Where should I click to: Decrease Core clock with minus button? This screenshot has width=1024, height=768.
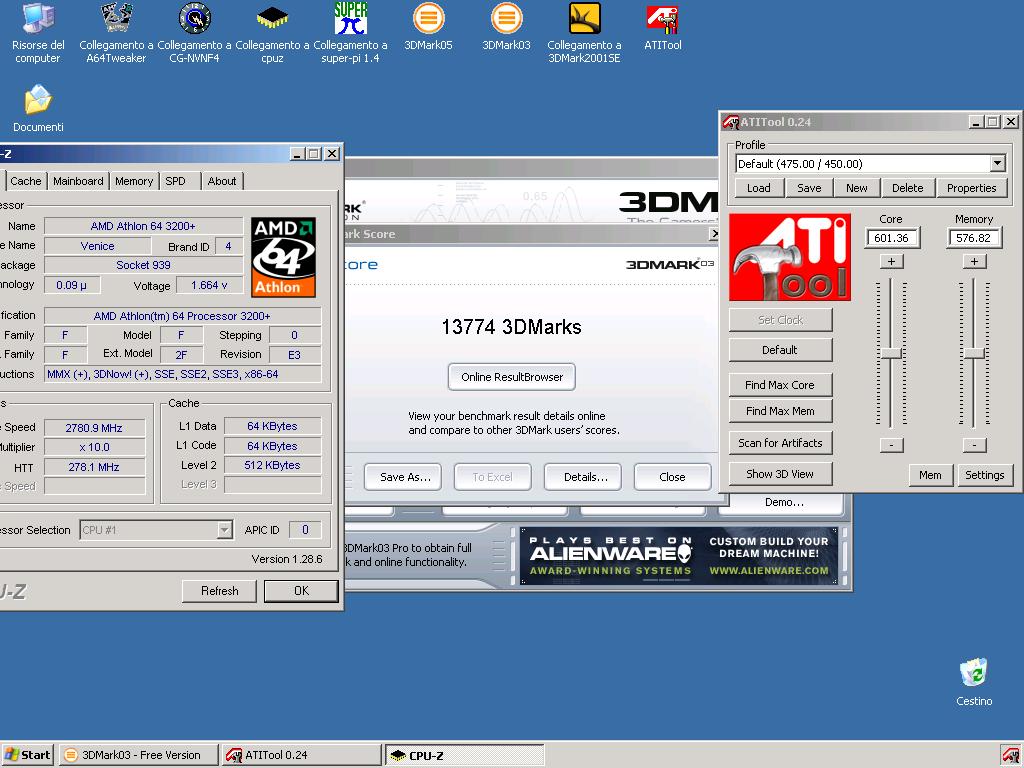tap(891, 445)
